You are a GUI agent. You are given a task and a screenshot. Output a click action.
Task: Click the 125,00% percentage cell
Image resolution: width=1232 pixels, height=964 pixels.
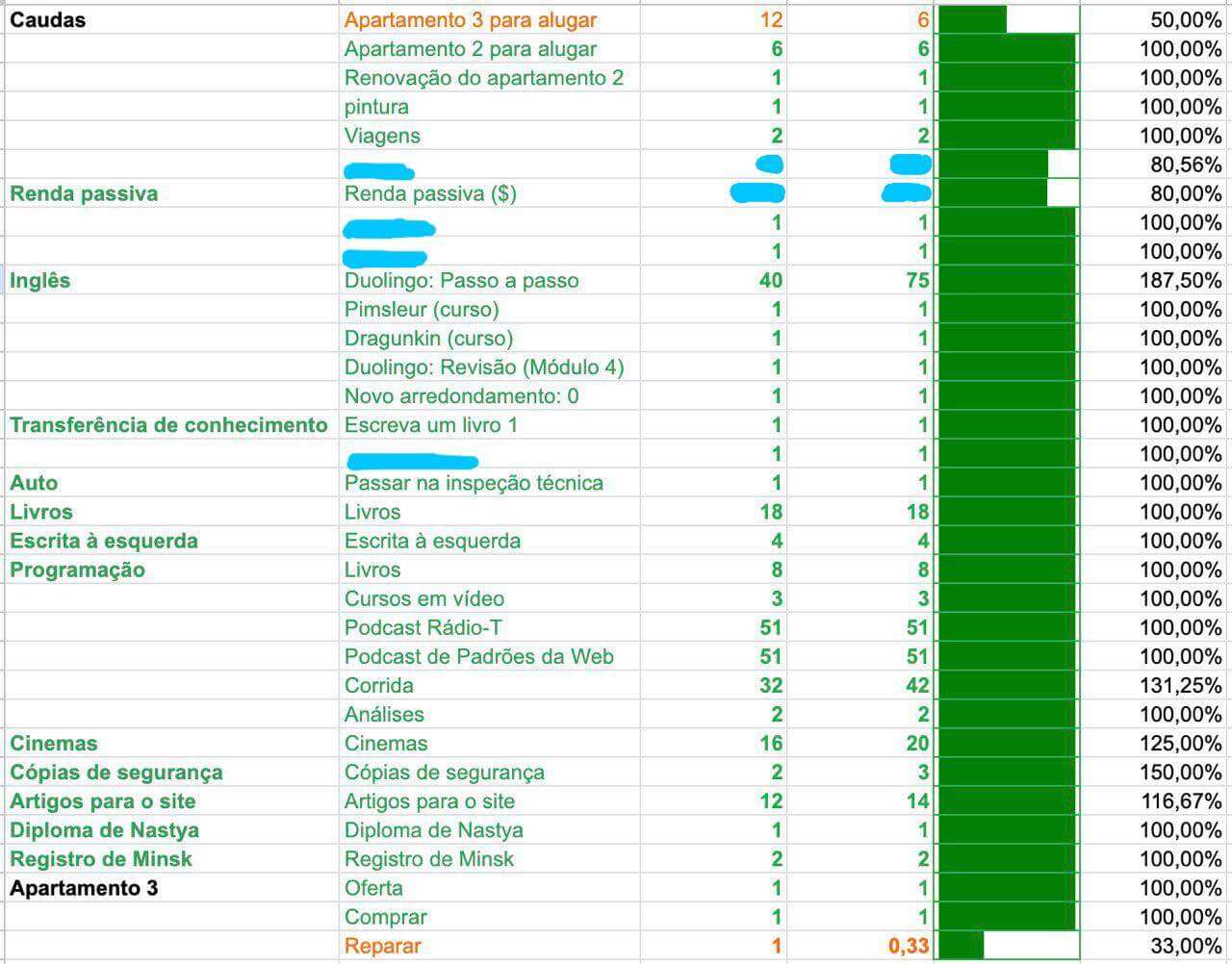coord(1155,743)
